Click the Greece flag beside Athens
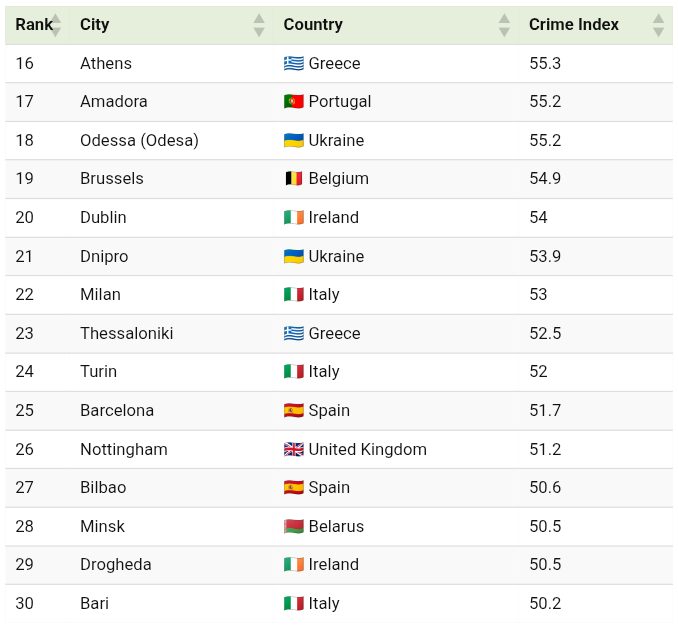The width and height of the screenshot is (678, 634). (293, 64)
